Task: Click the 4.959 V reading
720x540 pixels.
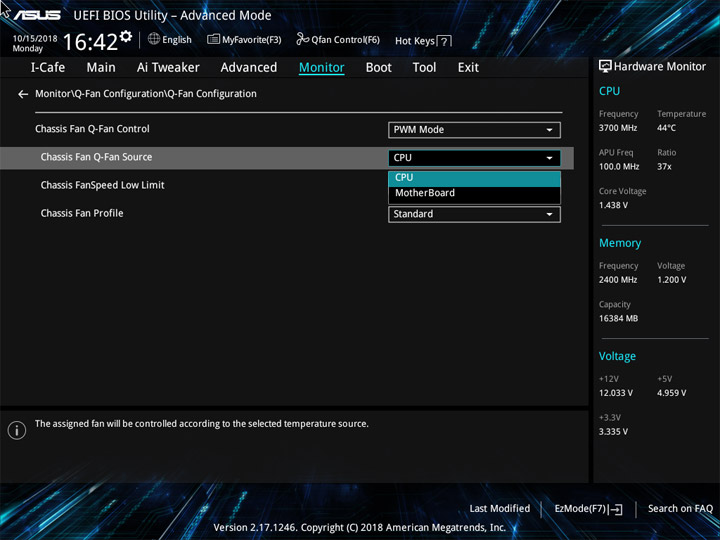Action: point(671,394)
